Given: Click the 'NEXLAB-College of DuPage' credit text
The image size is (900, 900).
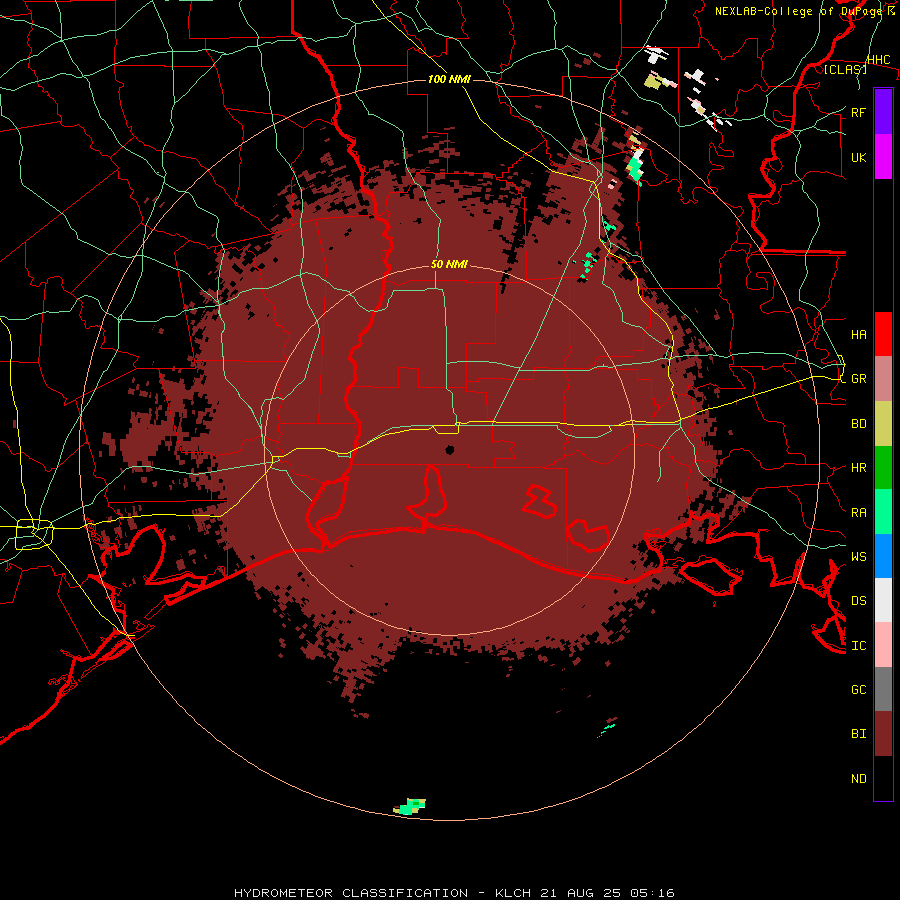Looking at the screenshot, I should click(x=800, y=11).
